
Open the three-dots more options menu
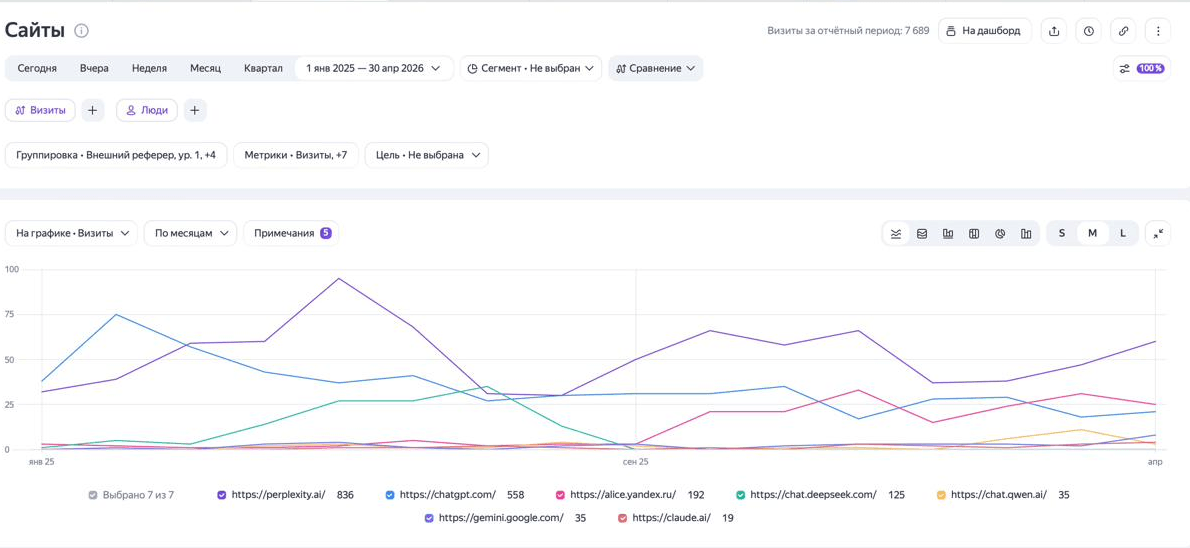[1158, 31]
